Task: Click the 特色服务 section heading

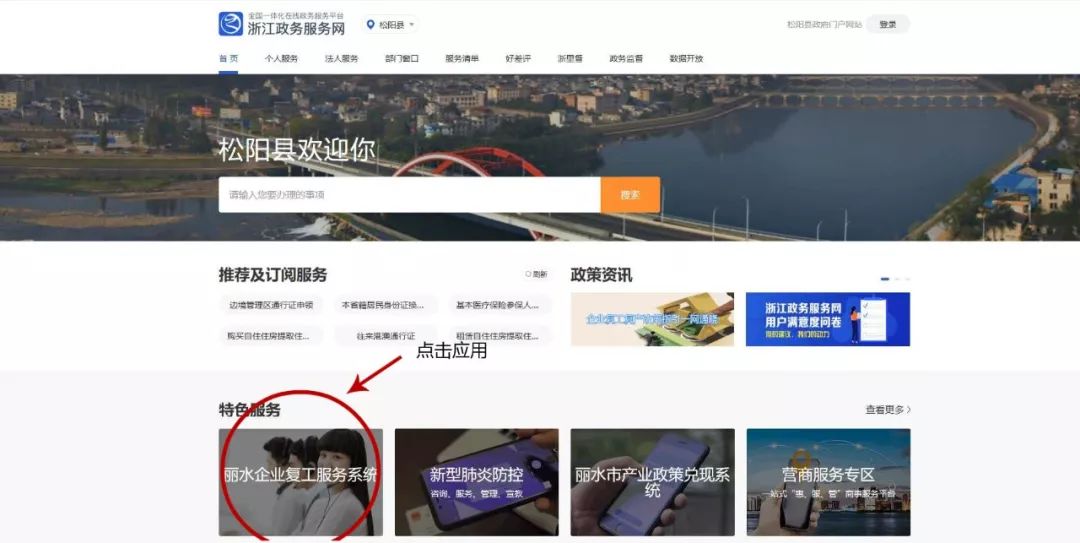Action: 249,410
